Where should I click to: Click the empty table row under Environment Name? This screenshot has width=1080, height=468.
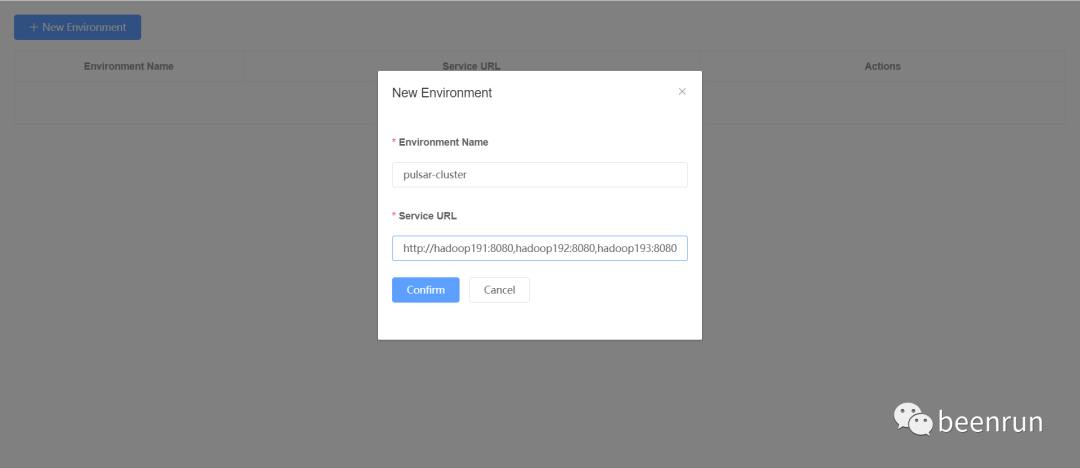[129, 103]
